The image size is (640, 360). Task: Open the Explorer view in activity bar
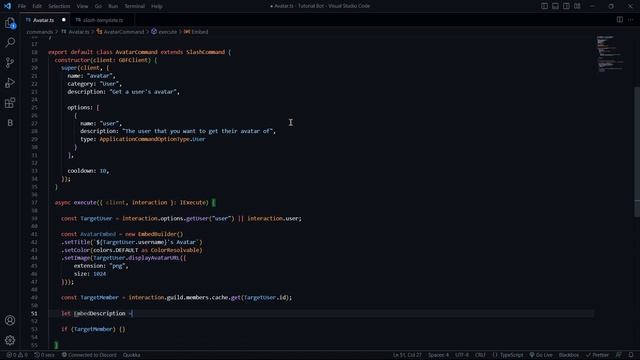coord(10,23)
